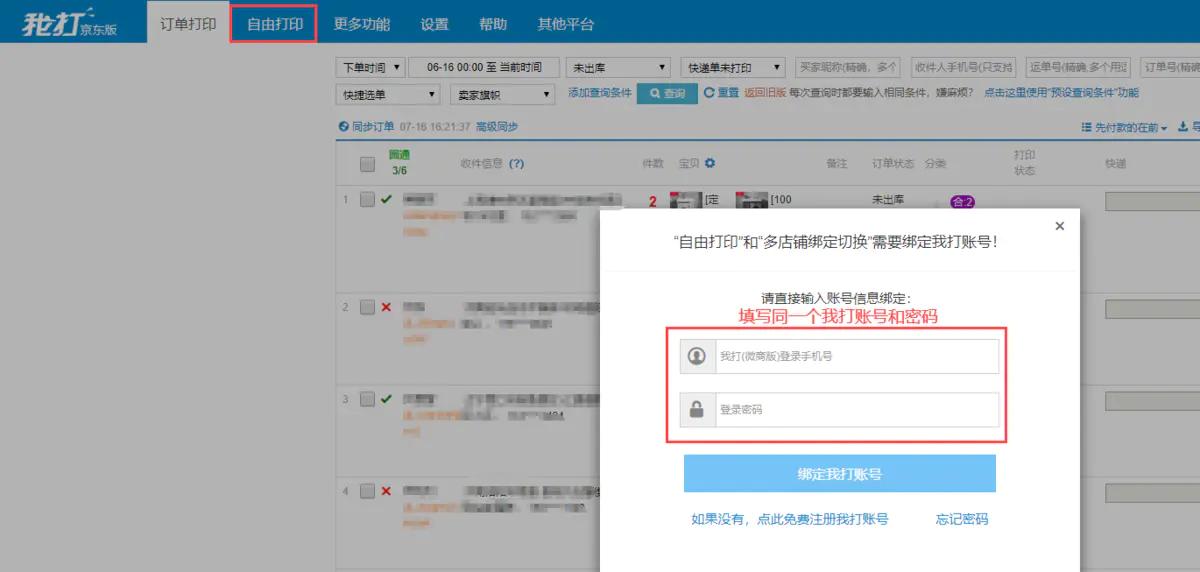Click 添加查询条件 link
The image size is (1200, 572).
[599, 93]
